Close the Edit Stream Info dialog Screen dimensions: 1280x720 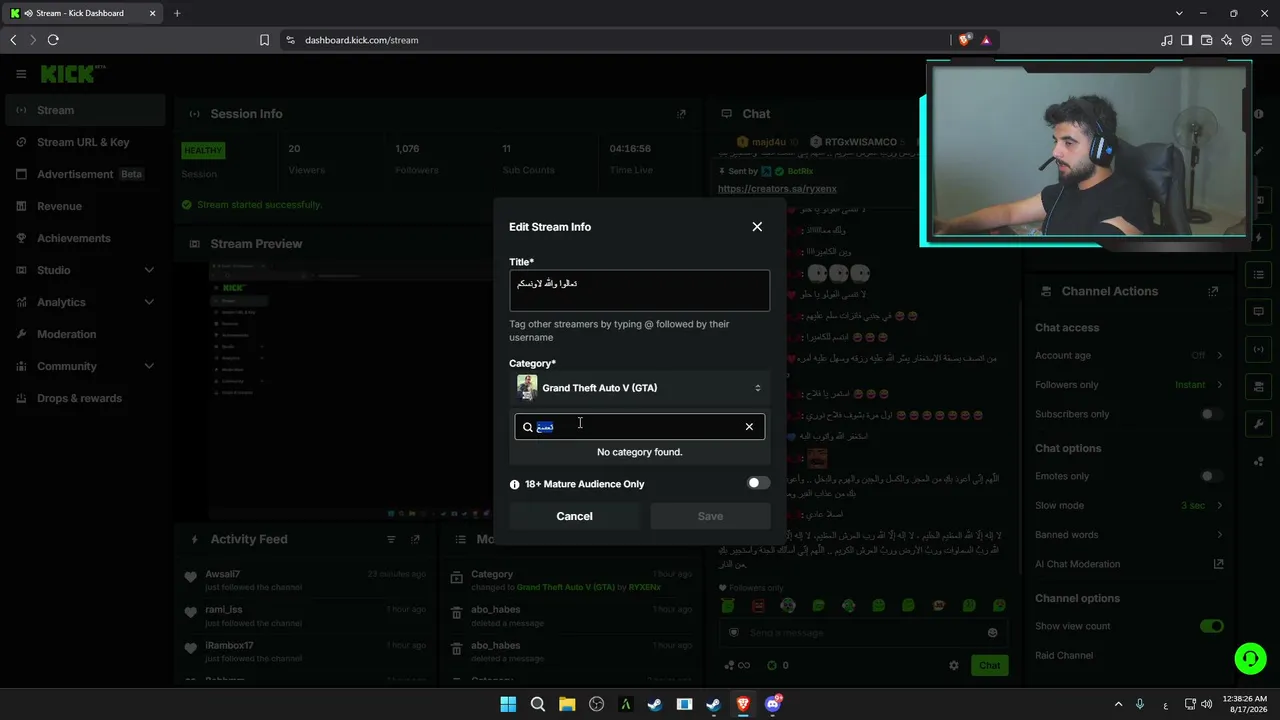(757, 227)
